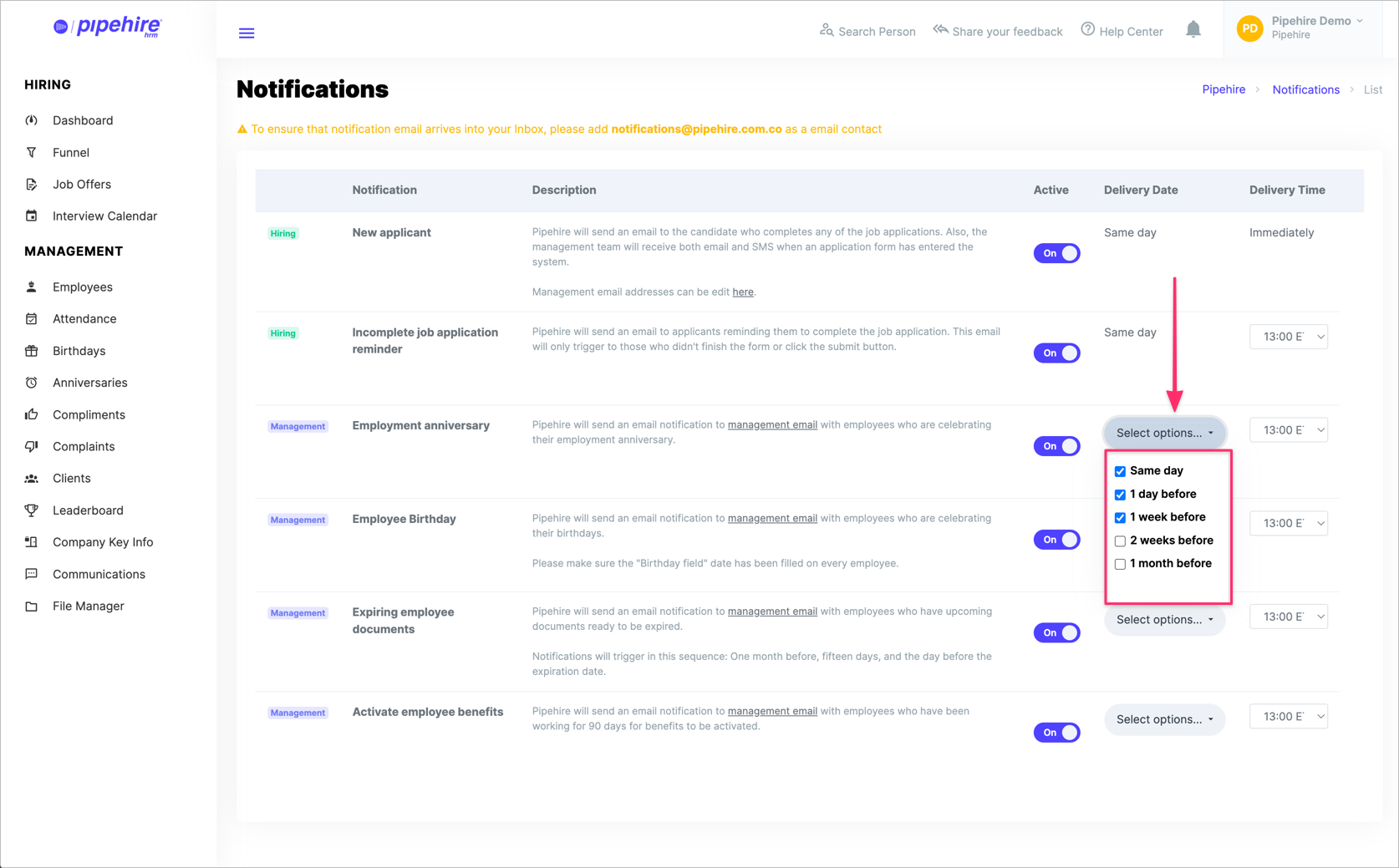
Task: Click the Company Key Info icon
Action: 32,542
